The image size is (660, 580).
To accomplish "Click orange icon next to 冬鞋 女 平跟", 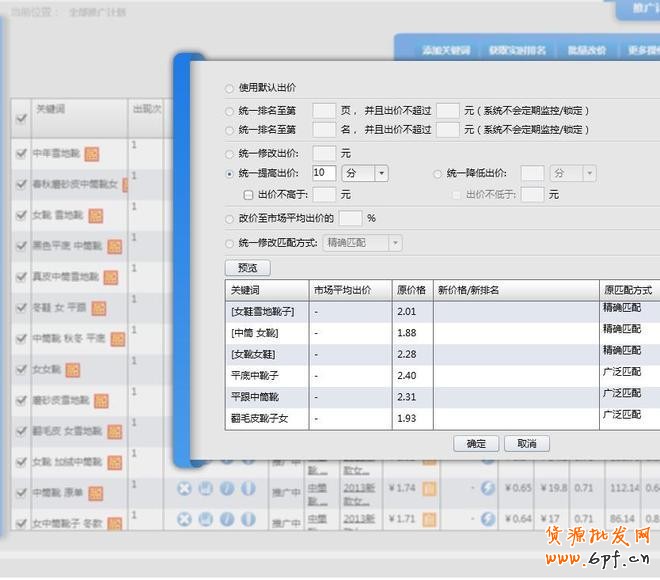I will pyautogui.click(x=102, y=307).
